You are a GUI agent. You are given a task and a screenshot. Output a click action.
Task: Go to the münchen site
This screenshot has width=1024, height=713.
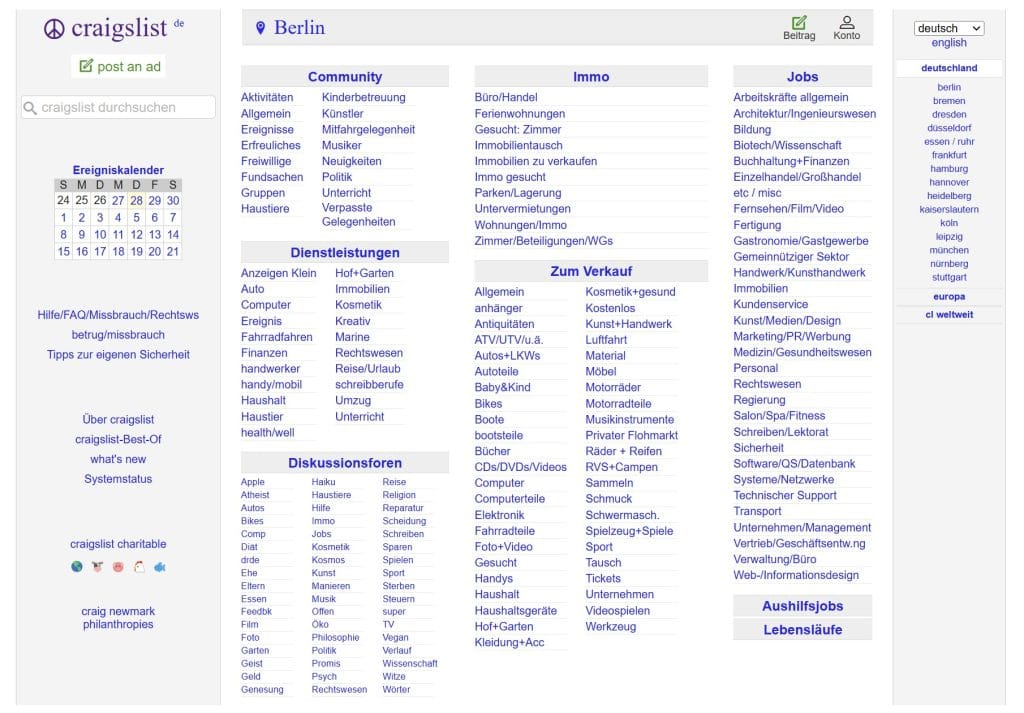point(949,250)
